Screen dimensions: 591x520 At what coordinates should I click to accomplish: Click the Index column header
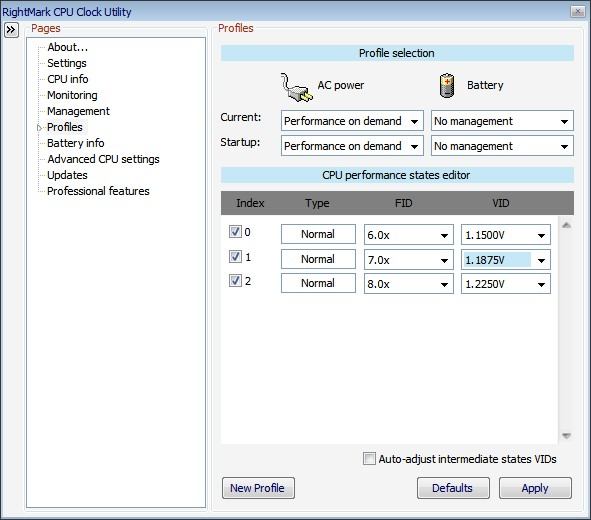[x=250, y=203]
